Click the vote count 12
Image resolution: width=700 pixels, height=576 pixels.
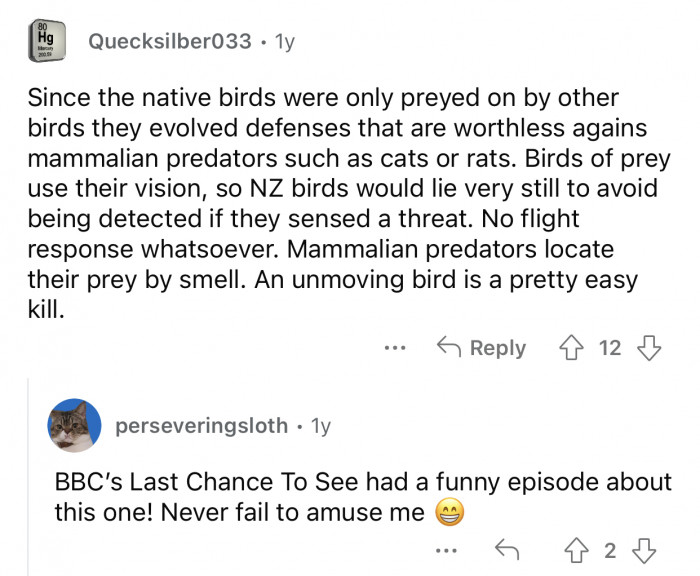[x=609, y=348]
